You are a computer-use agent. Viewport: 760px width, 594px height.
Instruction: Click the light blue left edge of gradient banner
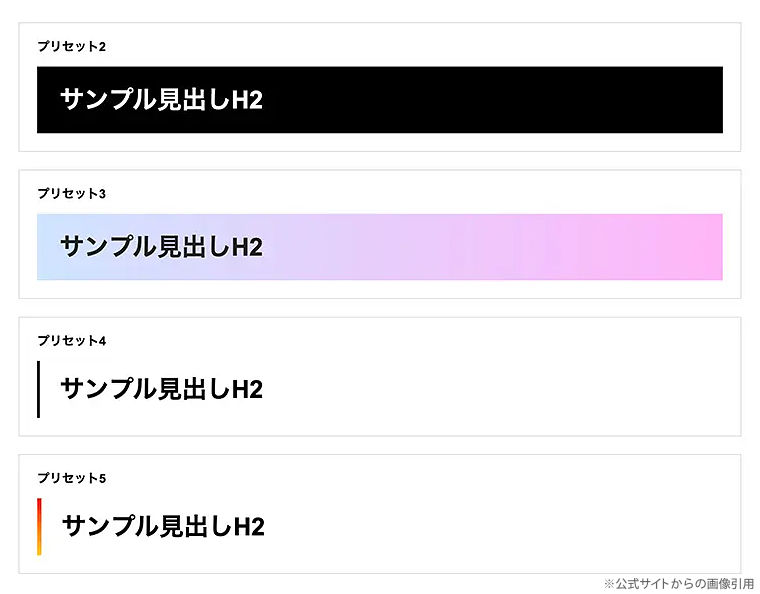pos(45,247)
